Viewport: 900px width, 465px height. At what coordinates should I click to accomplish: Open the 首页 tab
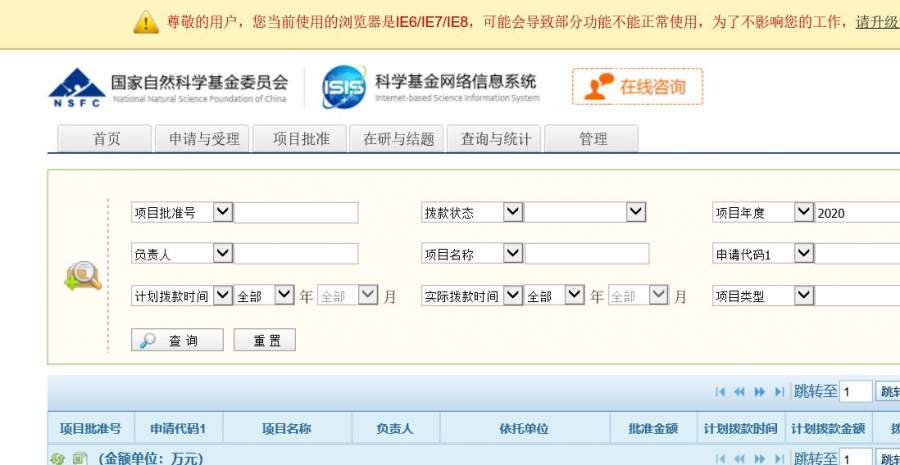click(106, 139)
